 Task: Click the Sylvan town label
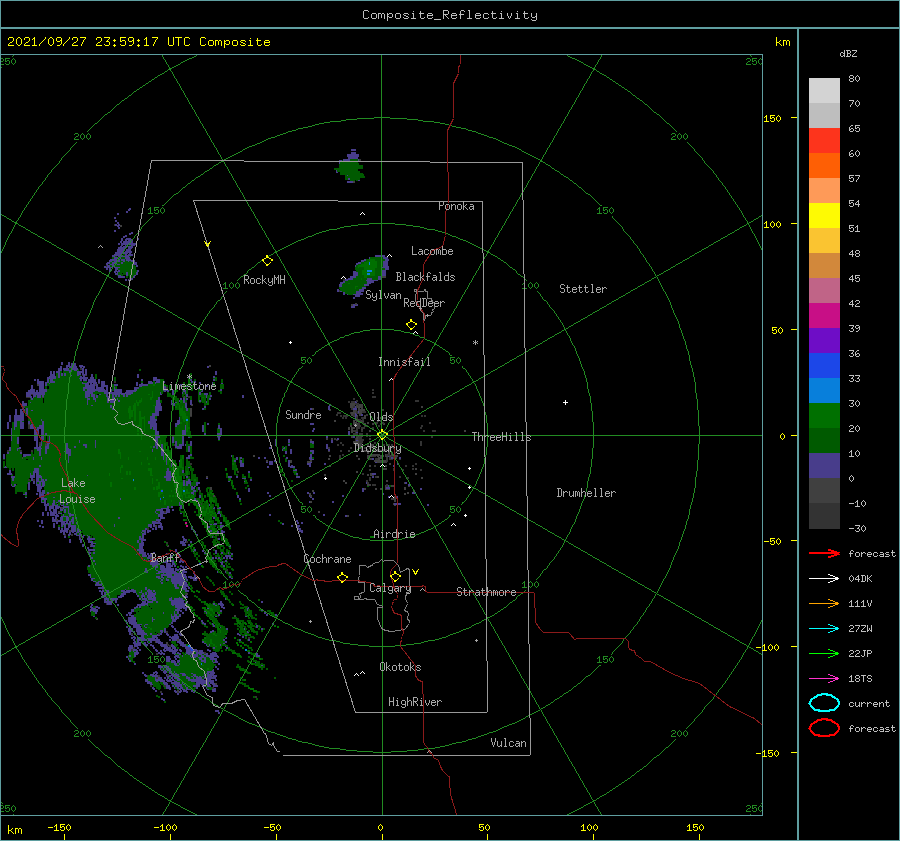click(383, 295)
